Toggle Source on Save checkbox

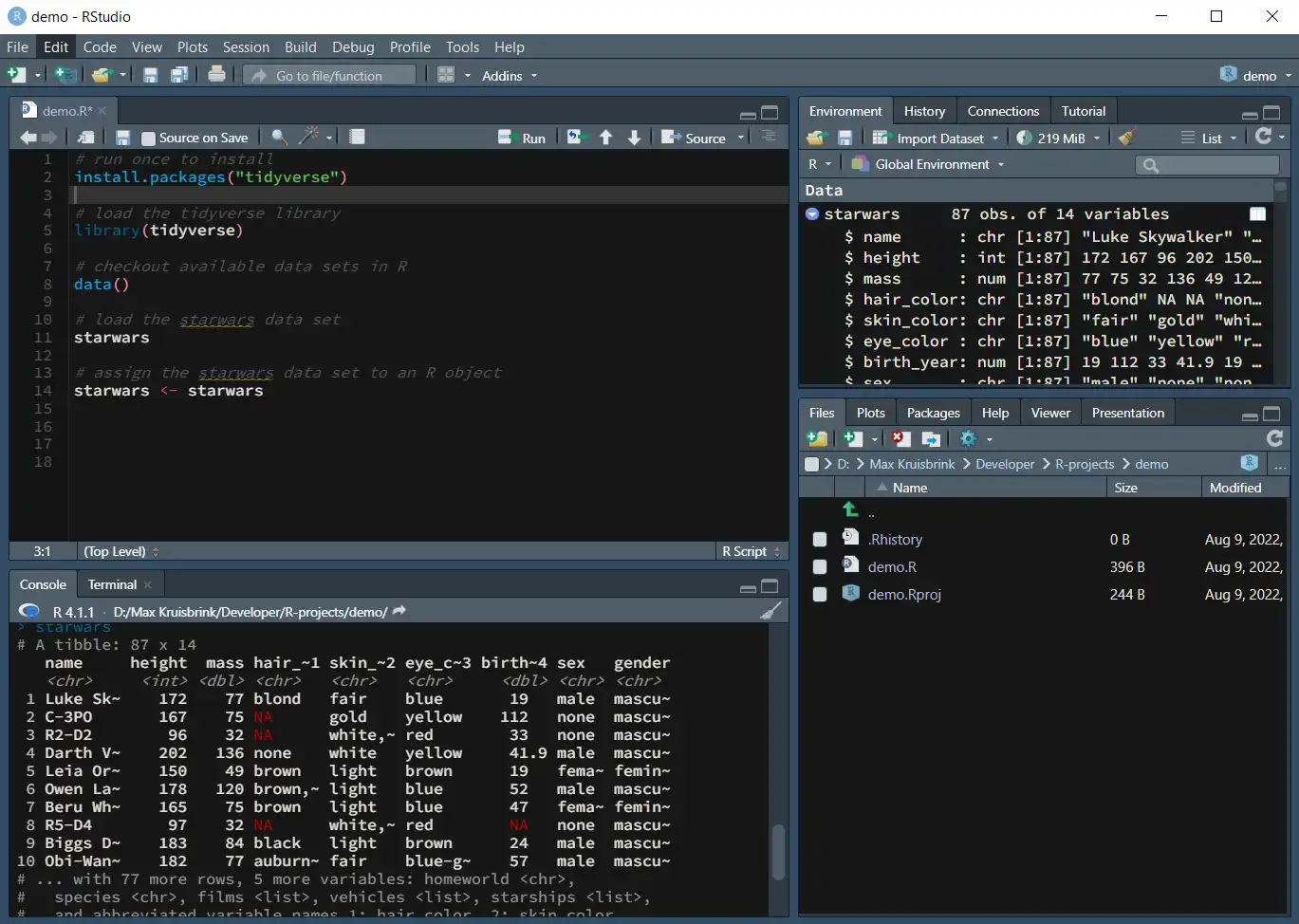(148, 139)
